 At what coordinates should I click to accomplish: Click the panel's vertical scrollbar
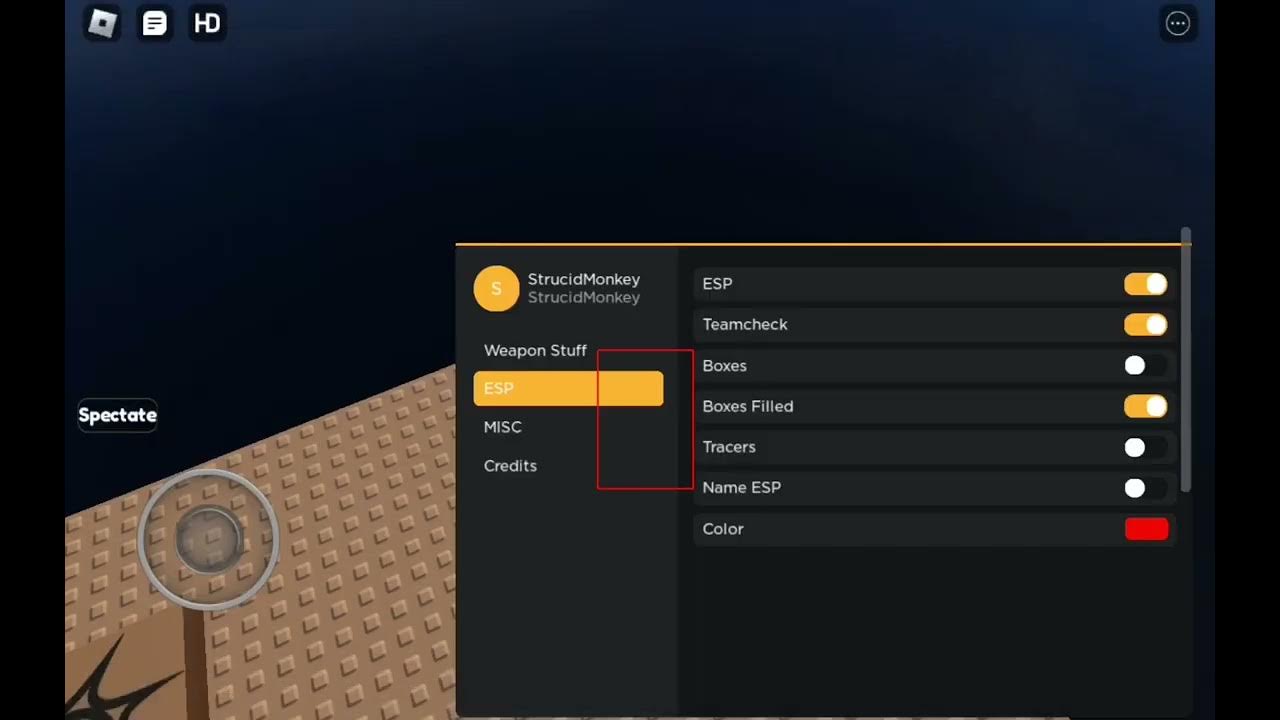pos(1186,360)
